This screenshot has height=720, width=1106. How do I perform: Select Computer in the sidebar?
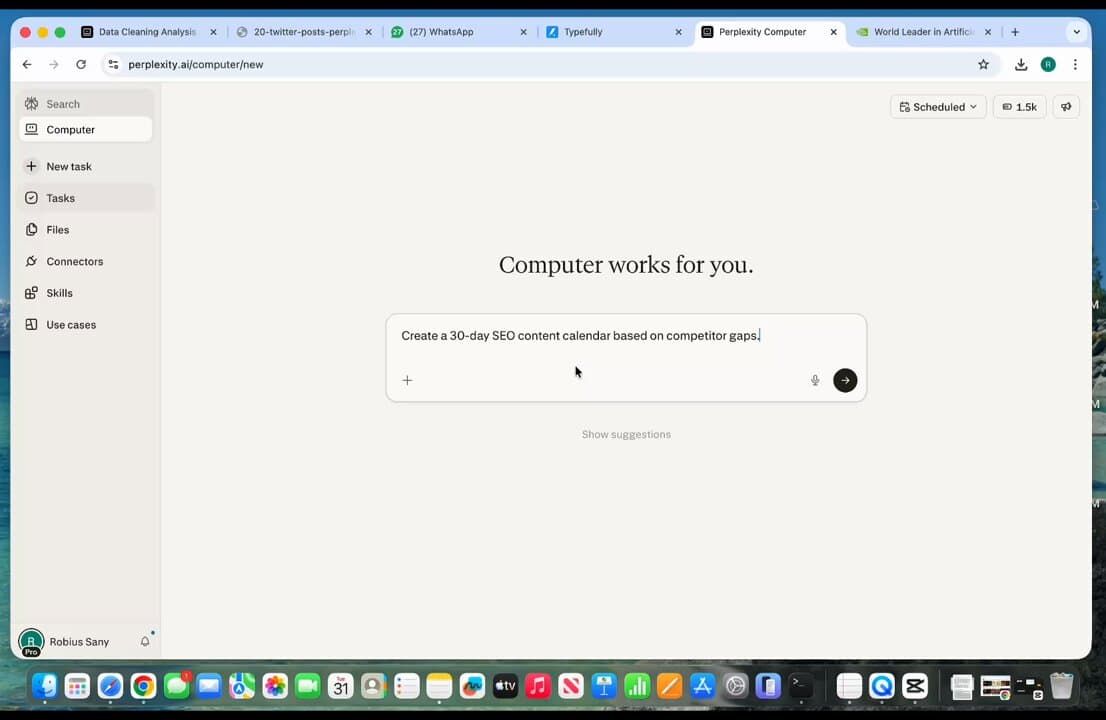coord(70,129)
